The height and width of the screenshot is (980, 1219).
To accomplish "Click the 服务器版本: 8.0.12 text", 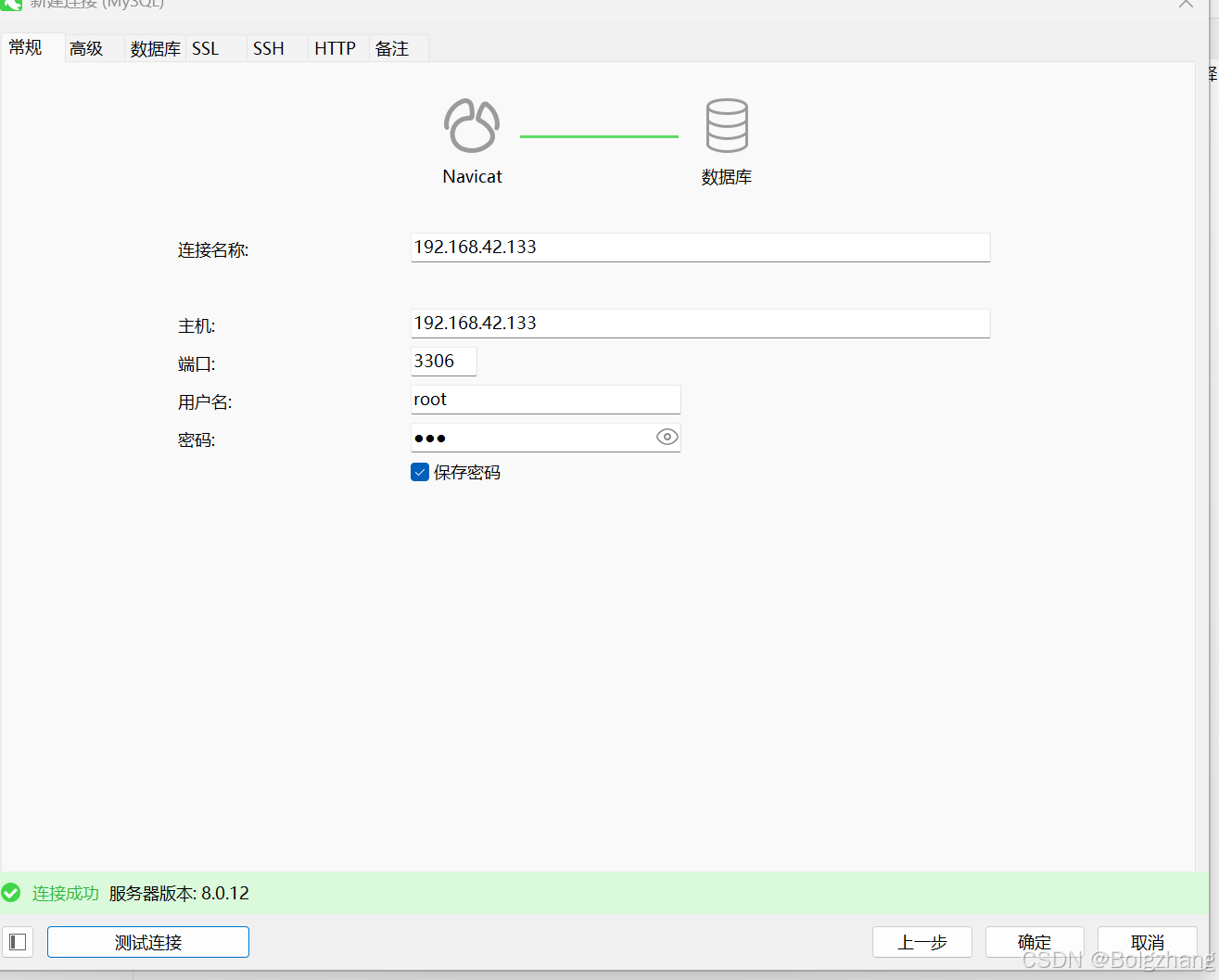I will (x=179, y=893).
